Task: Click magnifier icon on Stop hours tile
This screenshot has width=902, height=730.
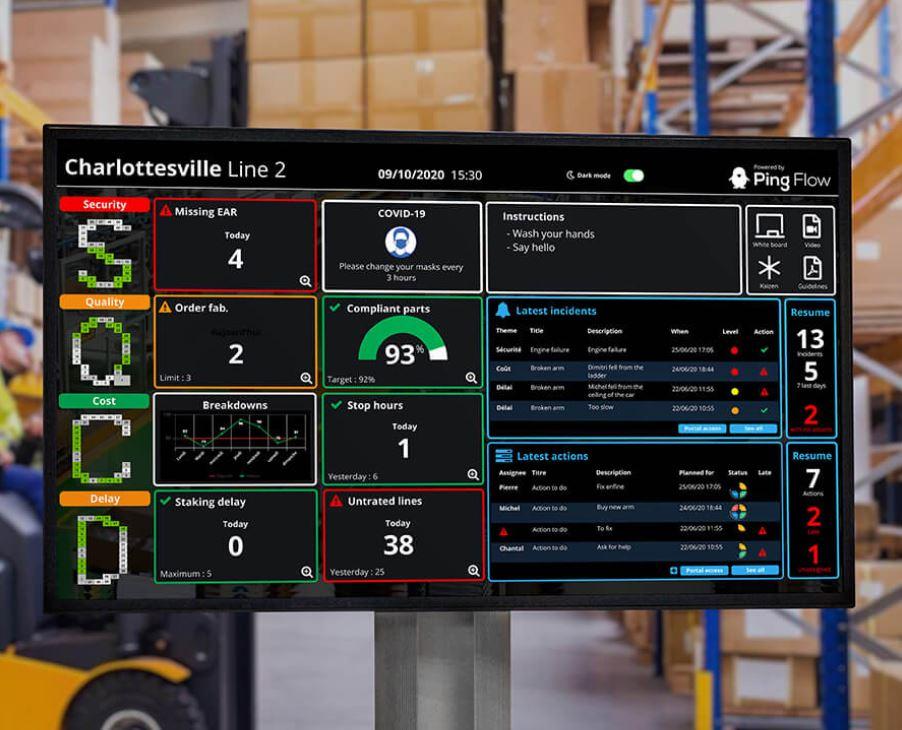Action: tap(473, 475)
